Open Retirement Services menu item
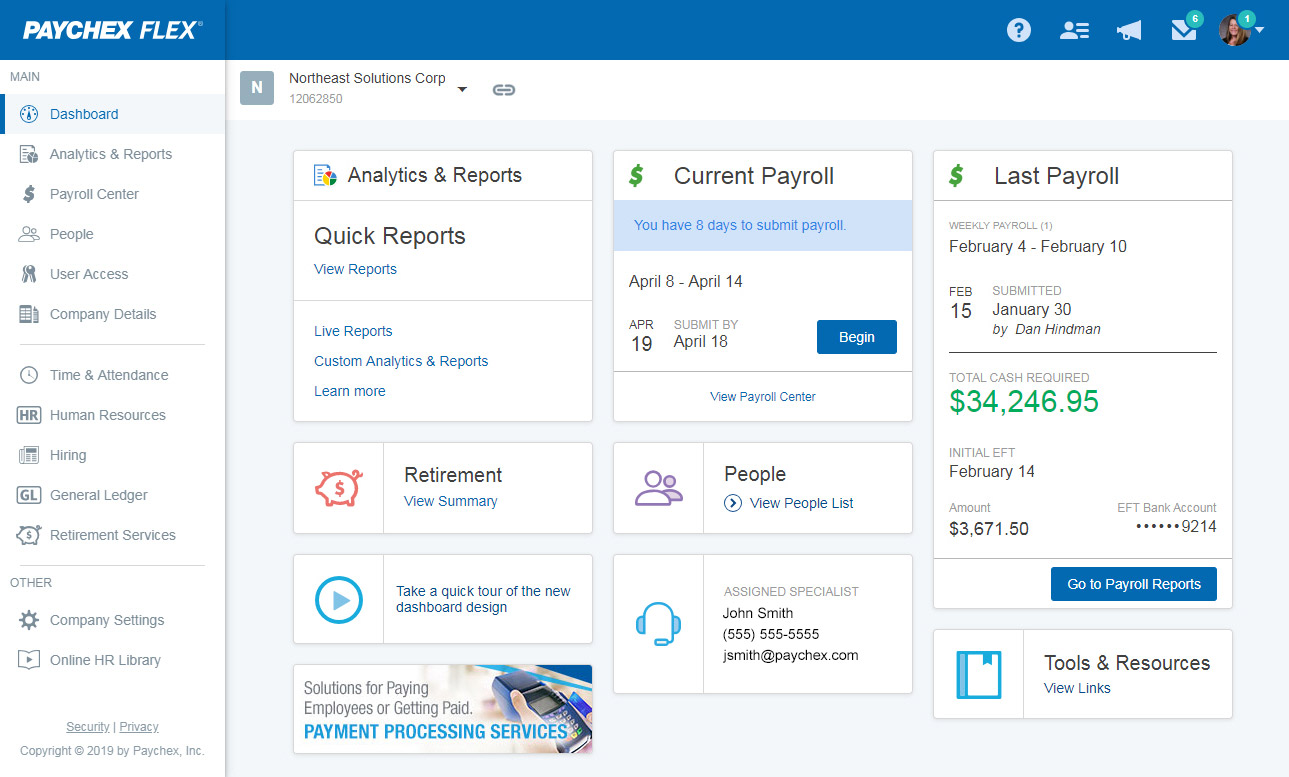The height and width of the screenshot is (777, 1289). click(x=113, y=535)
